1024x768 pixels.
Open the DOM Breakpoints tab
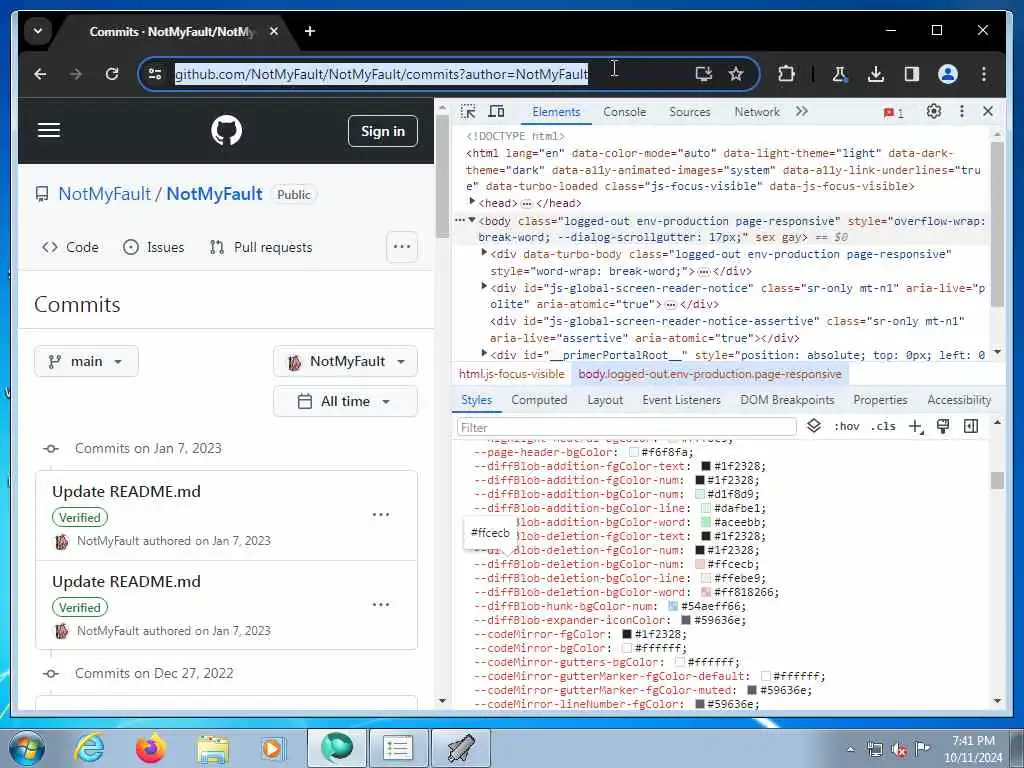point(787,400)
